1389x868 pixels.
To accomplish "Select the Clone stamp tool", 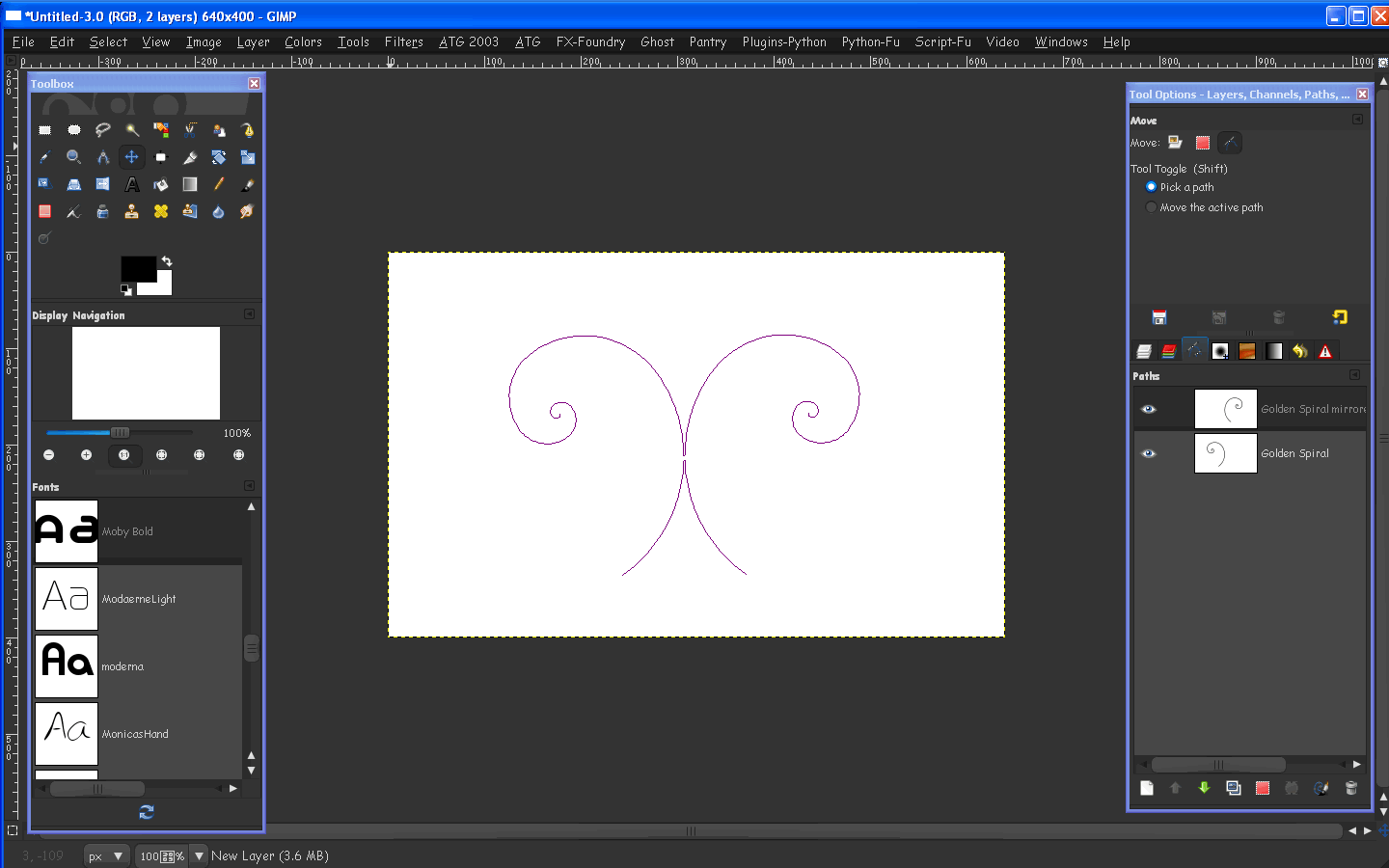I will (131, 210).
